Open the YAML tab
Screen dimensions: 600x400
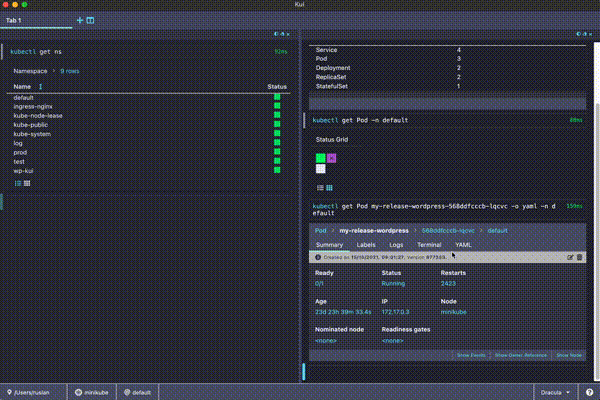click(463, 244)
